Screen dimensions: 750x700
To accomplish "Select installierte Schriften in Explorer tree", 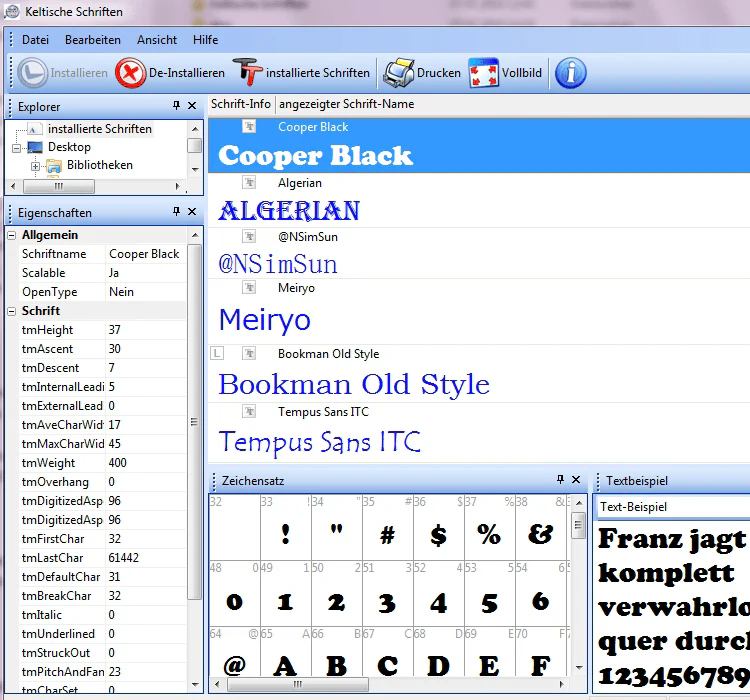I will click(x=99, y=129).
